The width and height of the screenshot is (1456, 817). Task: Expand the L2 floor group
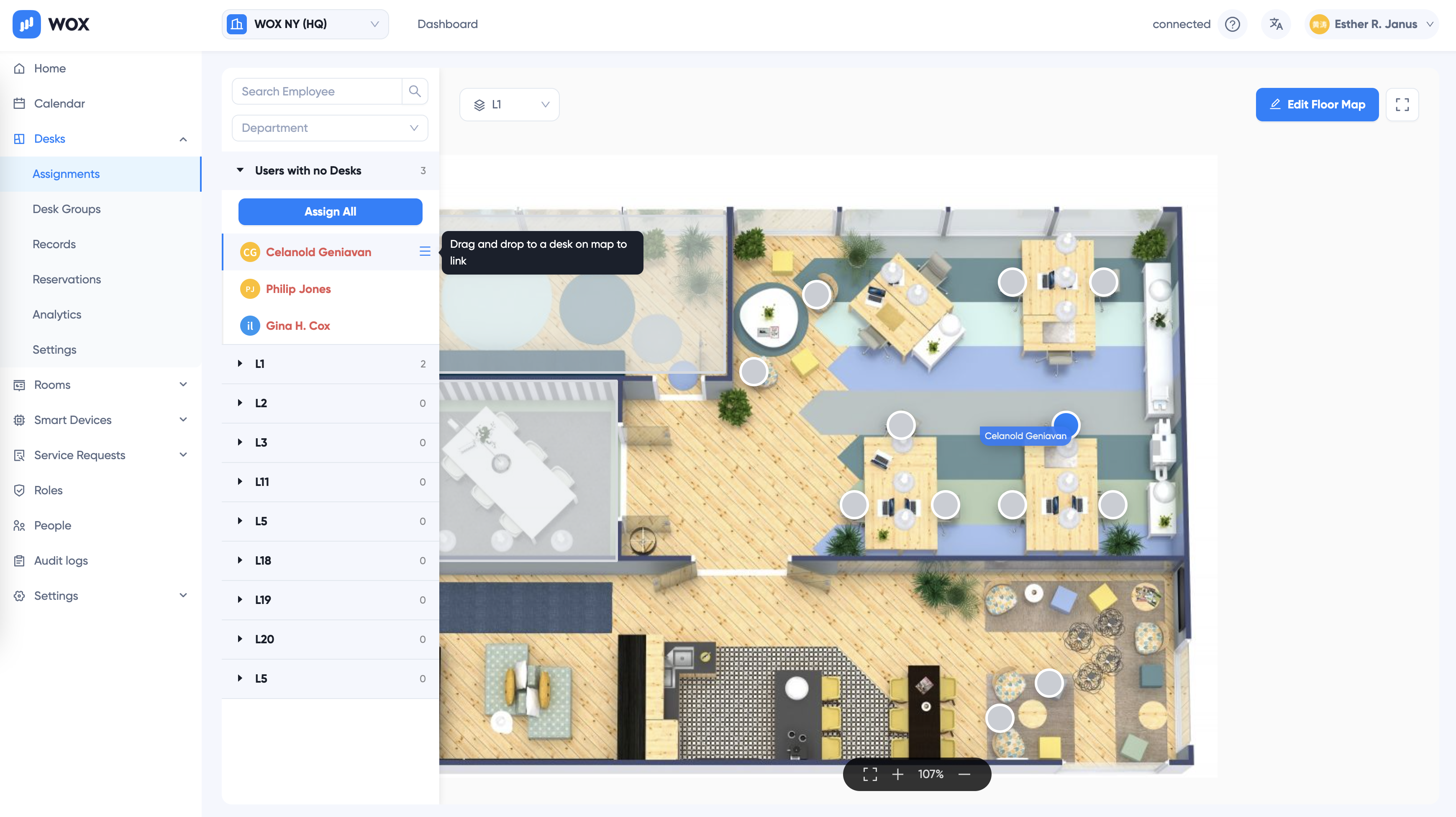pos(331,403)
